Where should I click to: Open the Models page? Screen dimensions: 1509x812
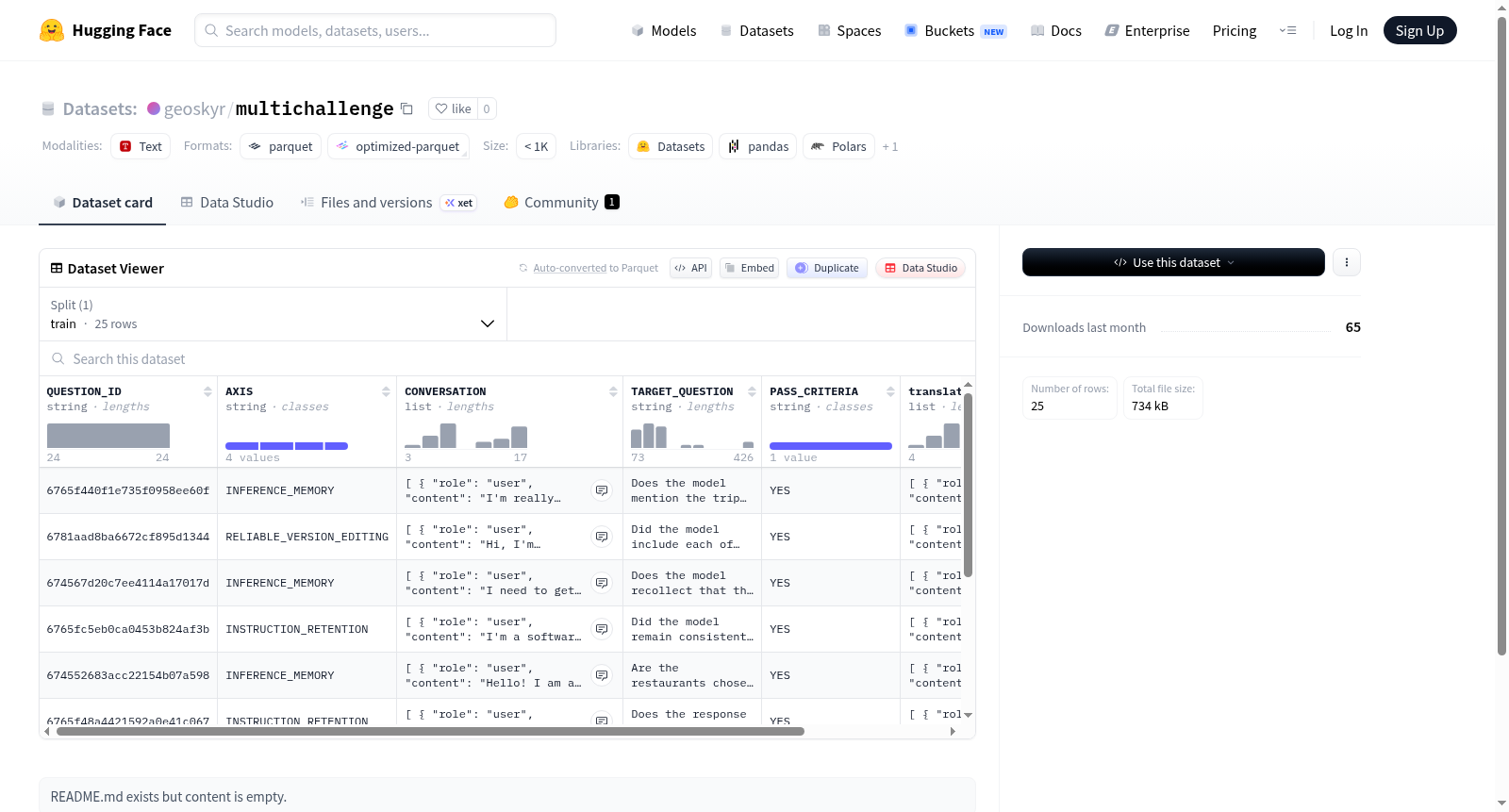point(664,30)
